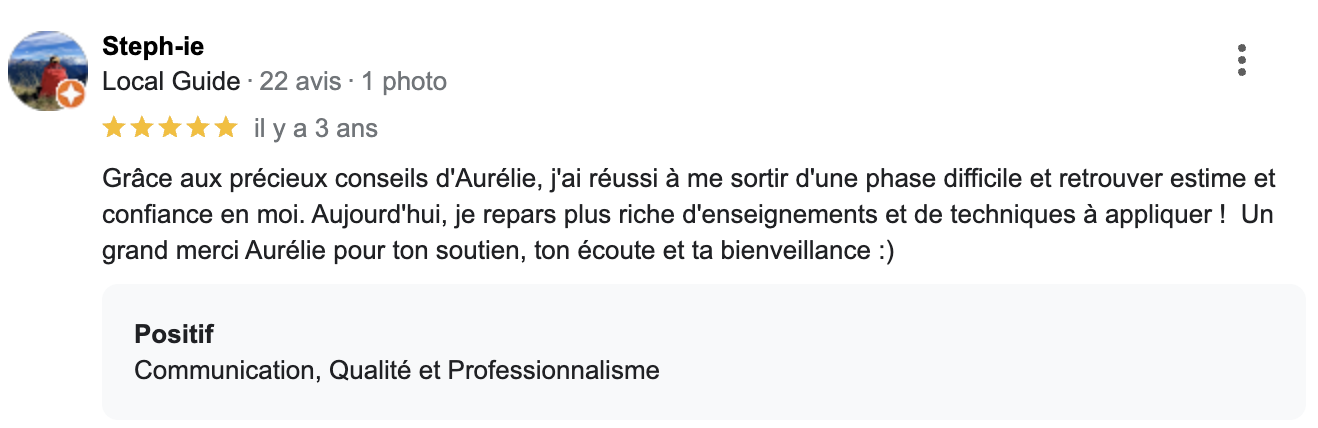Image resolution: width=1318 pixels, height=428 pixels.
Task: Click the fourth rating star
Action: pos(198,128)
